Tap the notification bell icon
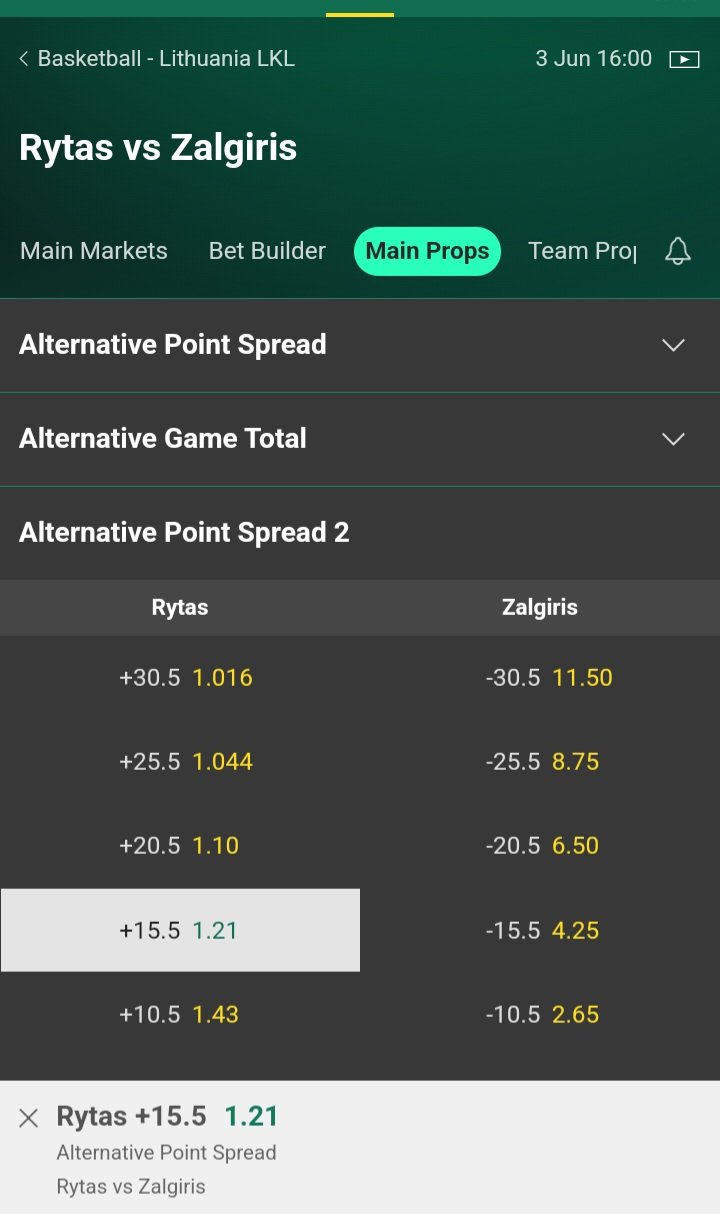Viewport: 720px width, 1214px height. click(678, 251)
